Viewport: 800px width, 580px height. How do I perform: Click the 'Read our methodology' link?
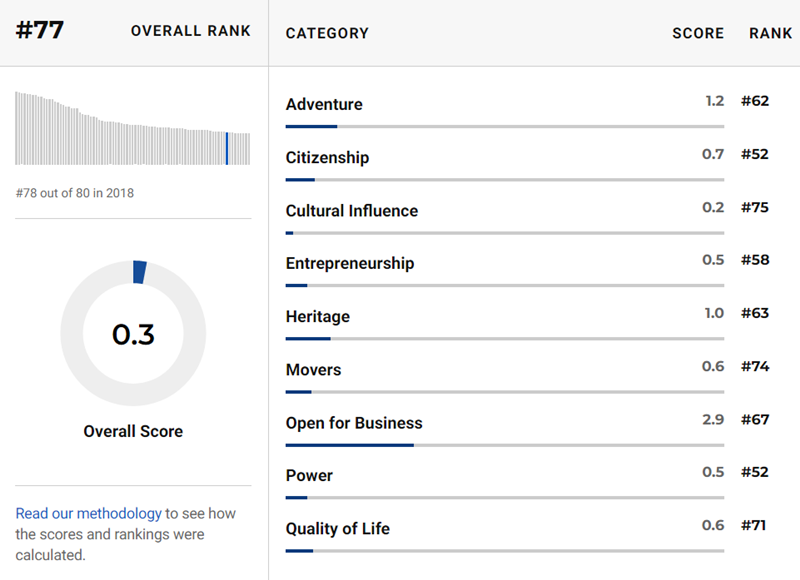tap(88, 513)
